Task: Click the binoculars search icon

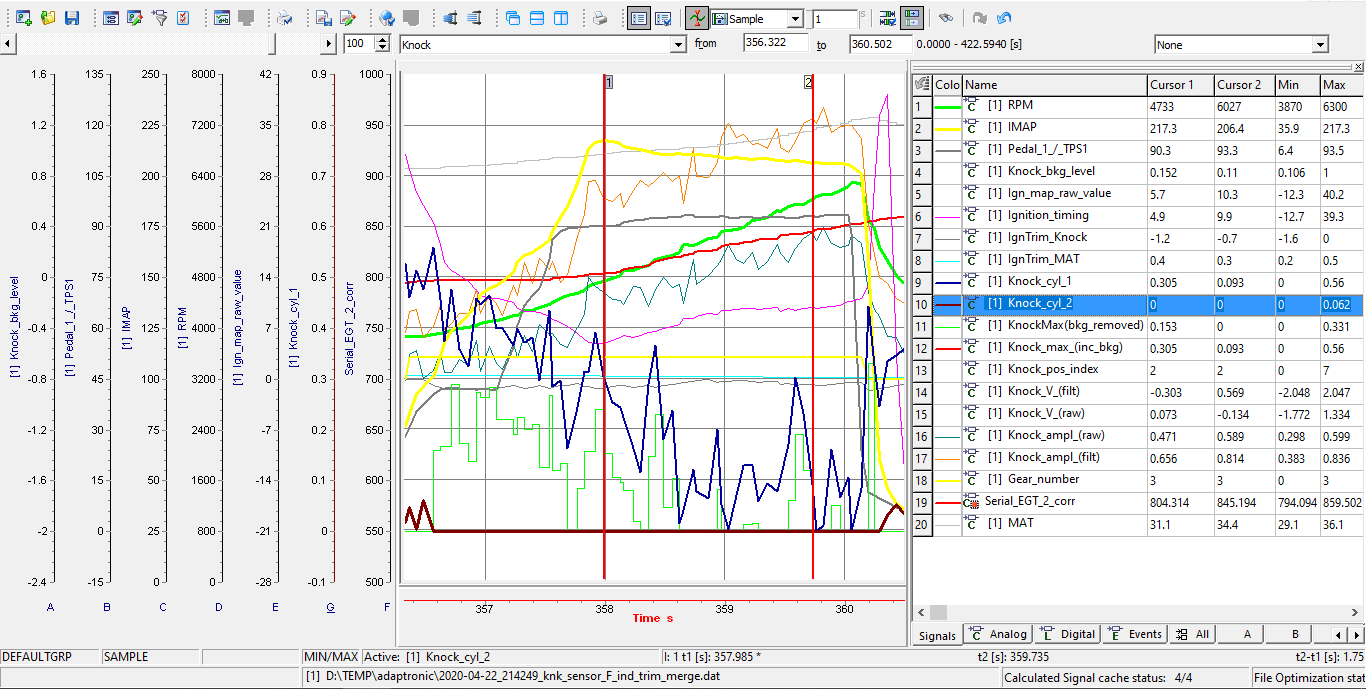Action: tap(945, 18)
